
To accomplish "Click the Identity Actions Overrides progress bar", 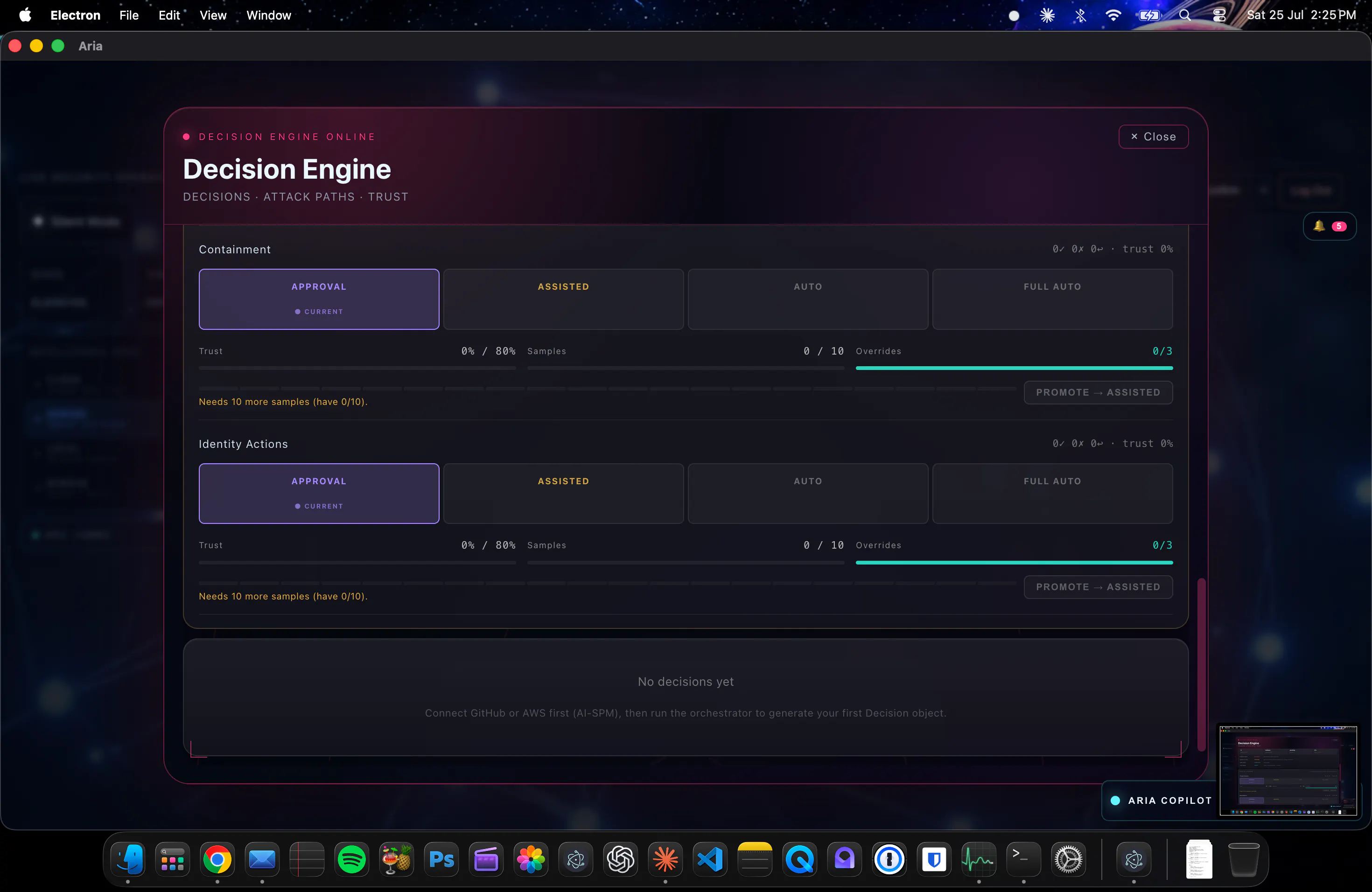I will point(1014,562).
